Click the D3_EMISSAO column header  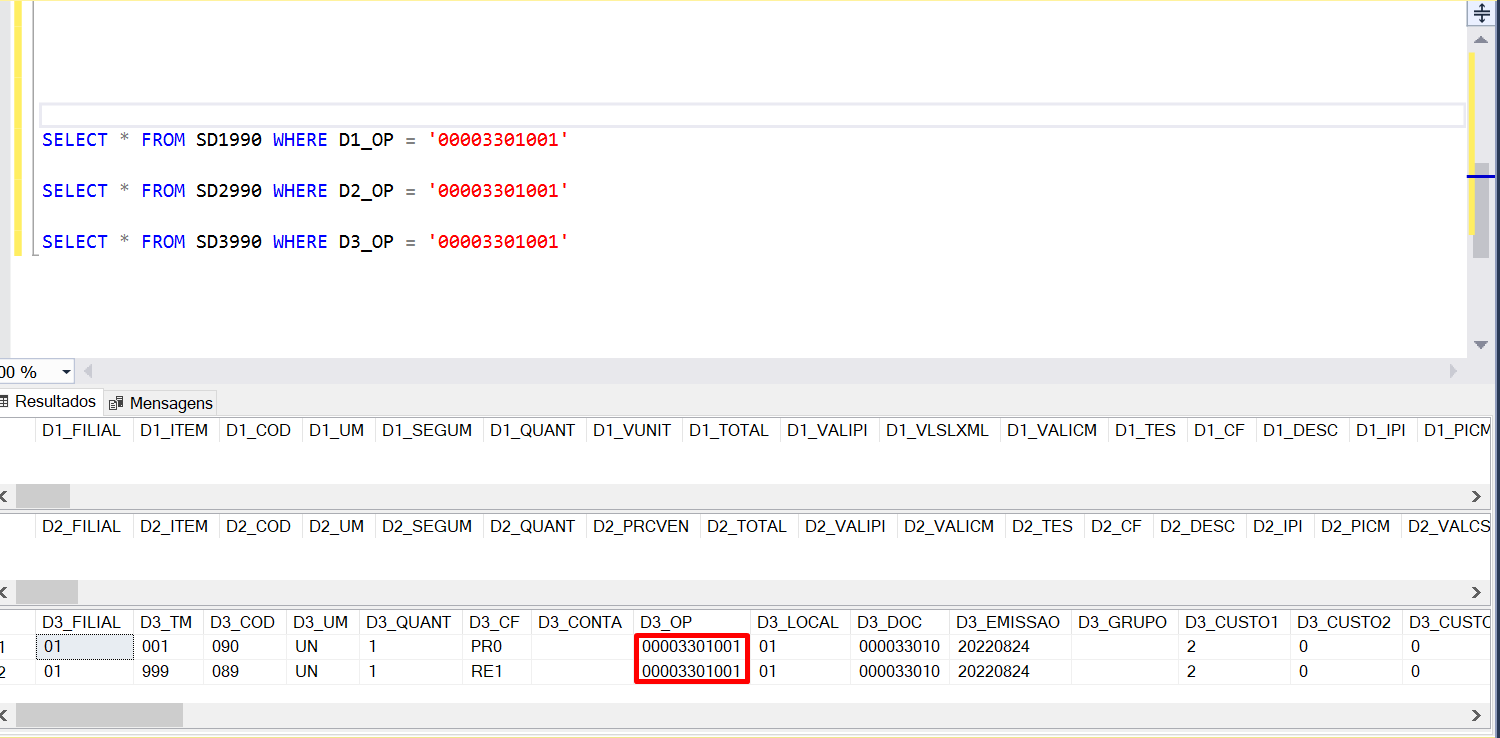pyautogui.click(x=1008, y=622)
